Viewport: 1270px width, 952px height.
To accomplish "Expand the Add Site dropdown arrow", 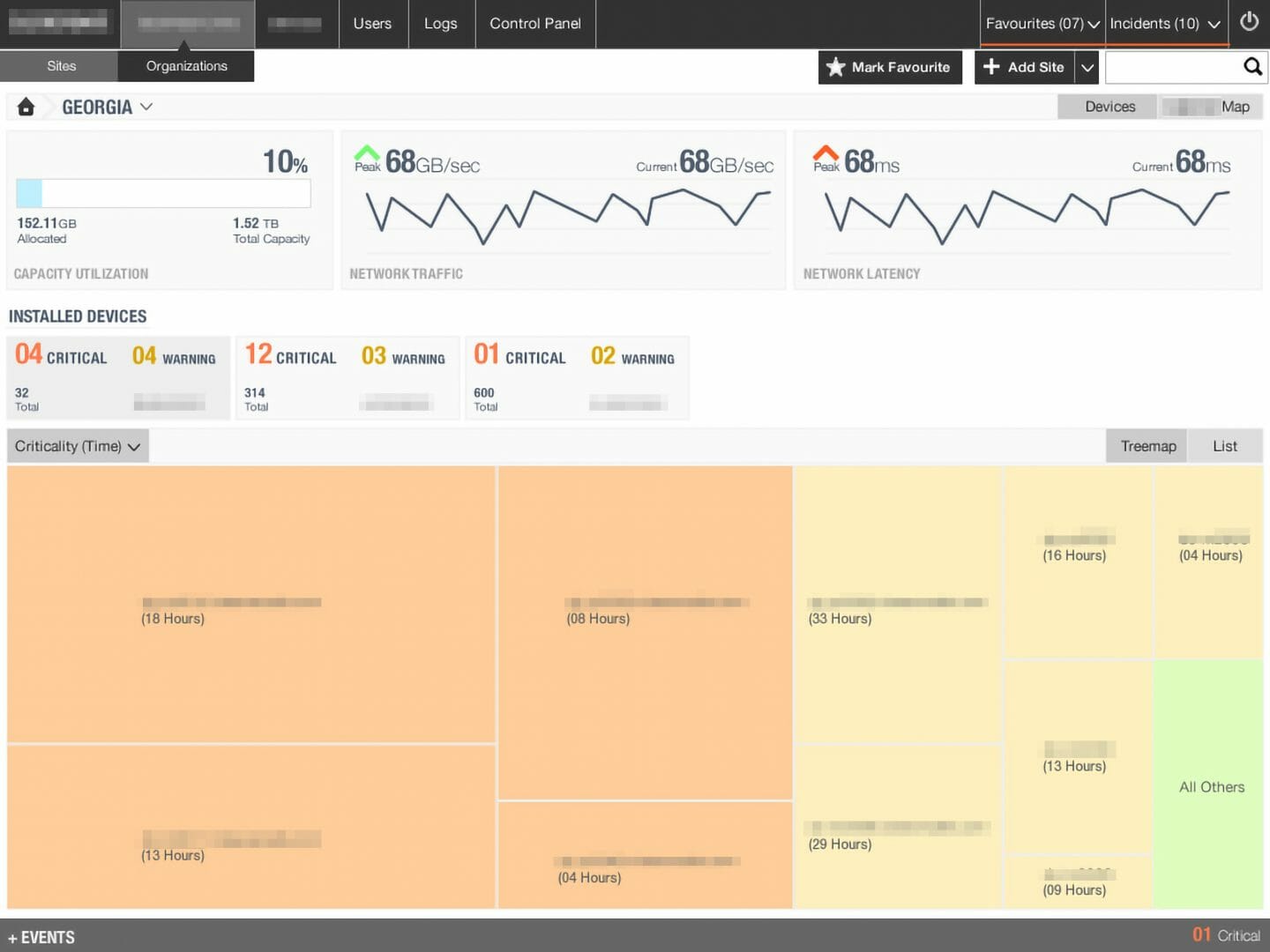I will [x=1087, y=67].
